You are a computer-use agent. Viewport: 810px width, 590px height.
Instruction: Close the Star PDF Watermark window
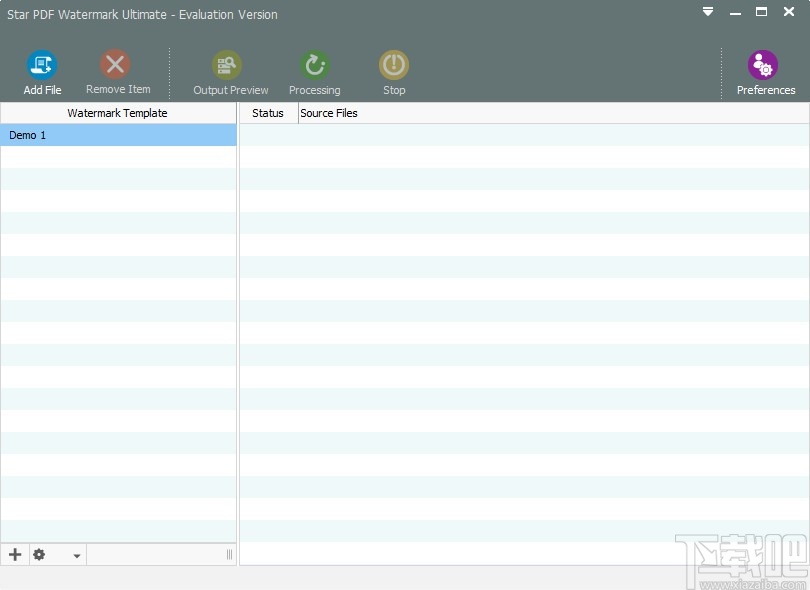tap(789, 11)
